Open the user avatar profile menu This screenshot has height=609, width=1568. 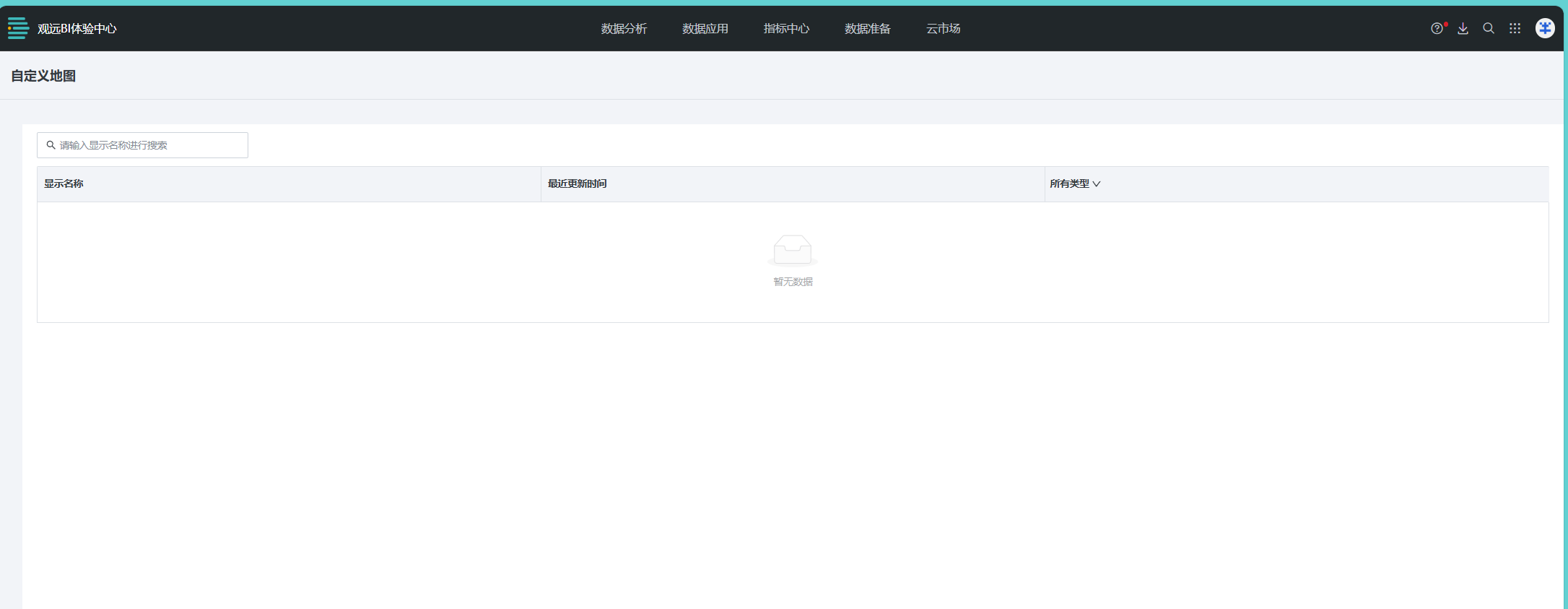point(1545,28)
